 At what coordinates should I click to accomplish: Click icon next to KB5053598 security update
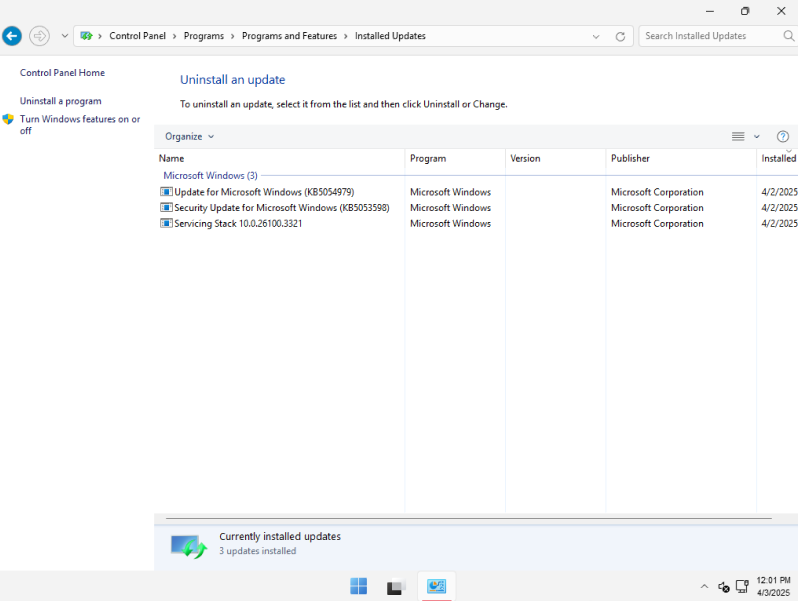(x=166, y=208)
